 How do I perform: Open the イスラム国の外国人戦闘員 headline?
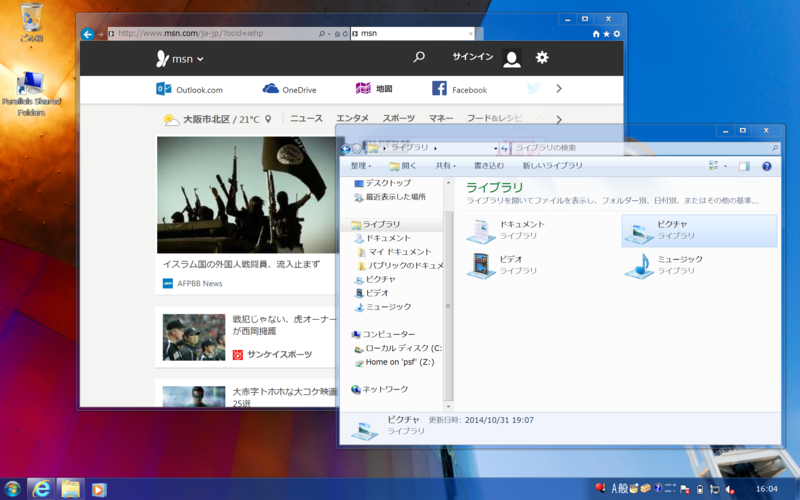coord(241,264)
